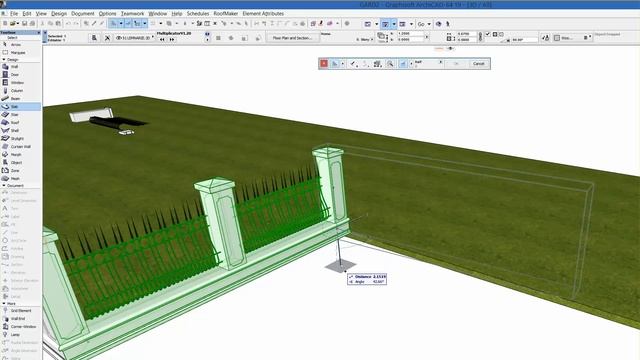Open the Window menu

click(x=158, y=13)
